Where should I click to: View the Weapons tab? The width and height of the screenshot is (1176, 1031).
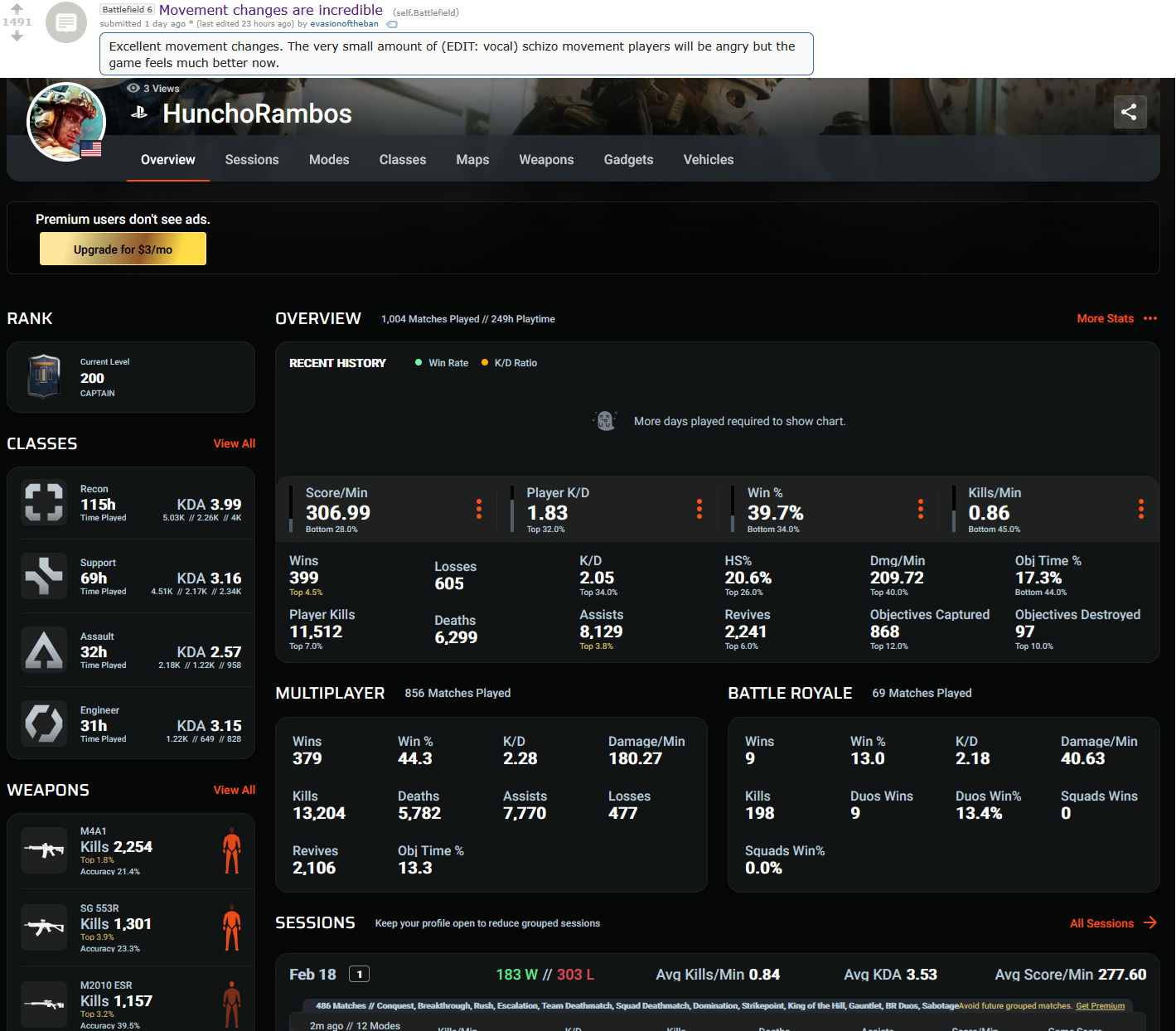pyautogui.click(x=546, y=160)
